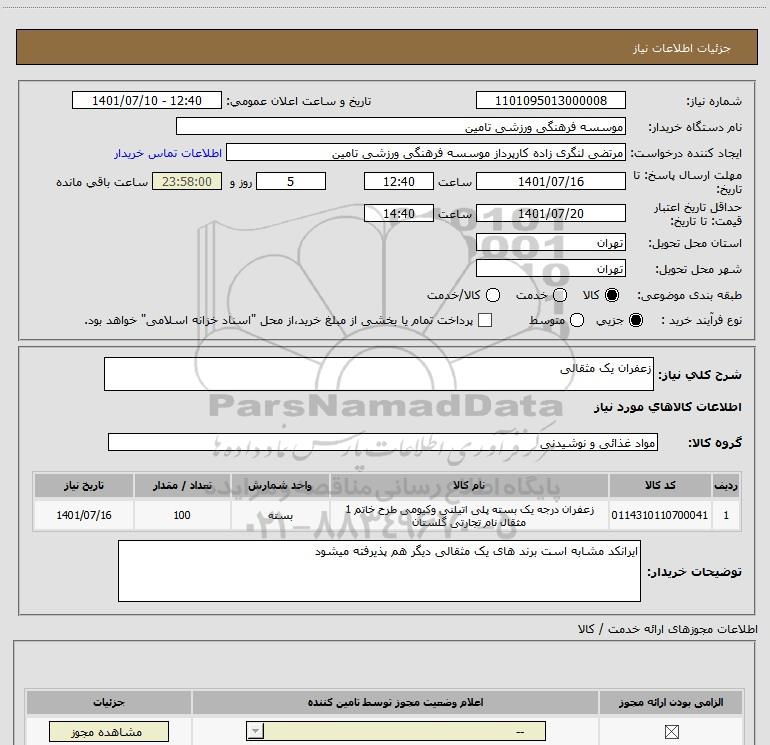Click the ردیف column header
The width and height of the screenshot is (770, 745).
click(726, 486)
